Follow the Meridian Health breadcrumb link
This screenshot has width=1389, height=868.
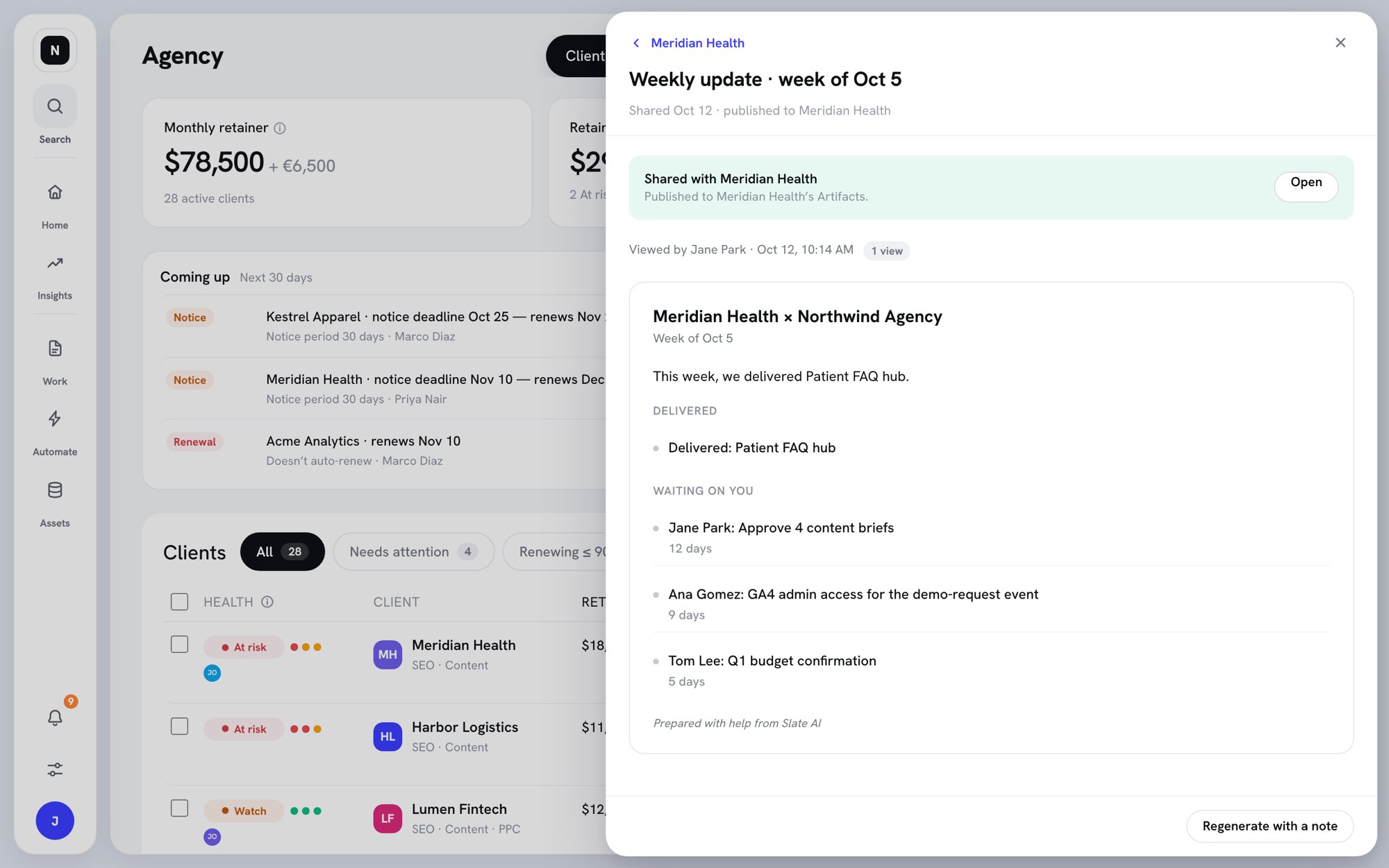697,43
